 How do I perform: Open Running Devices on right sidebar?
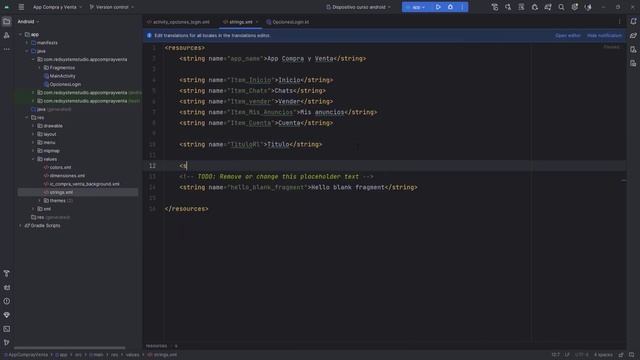[x=633, y=63]
